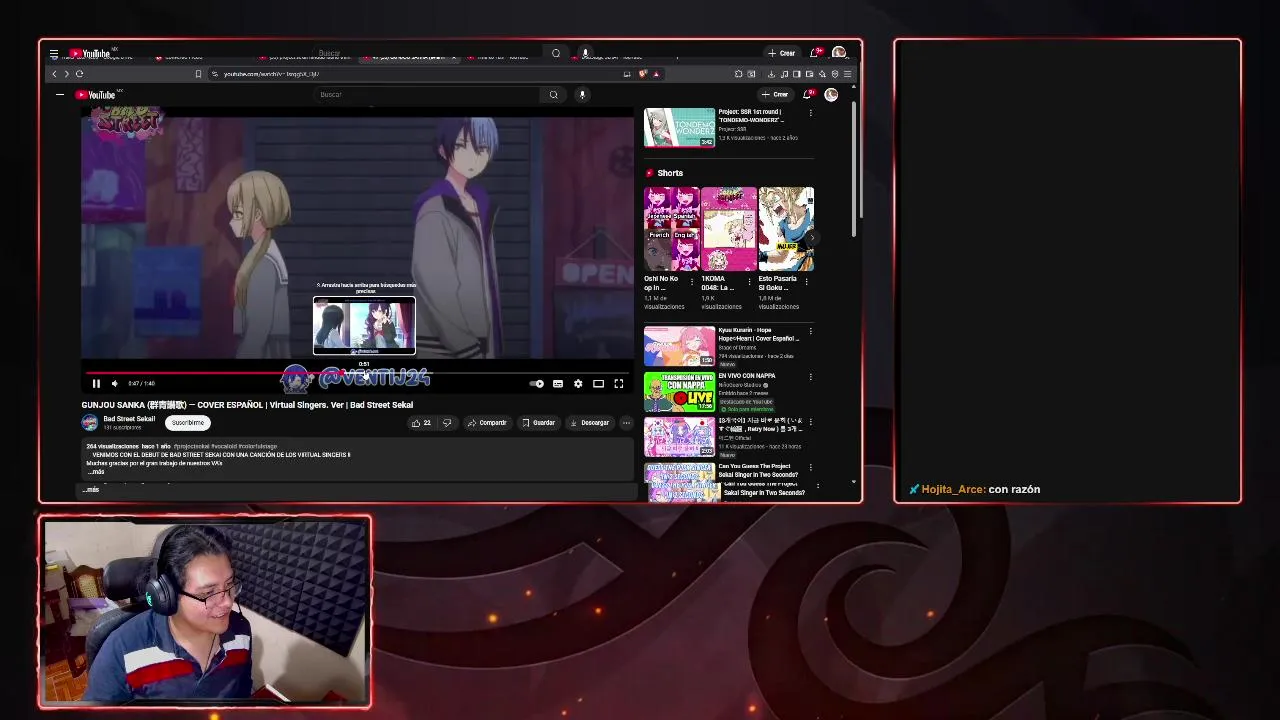Screen dimensions: 1280x720
Task: Open more actions menu beside Descargar
Action: (626, 423)
